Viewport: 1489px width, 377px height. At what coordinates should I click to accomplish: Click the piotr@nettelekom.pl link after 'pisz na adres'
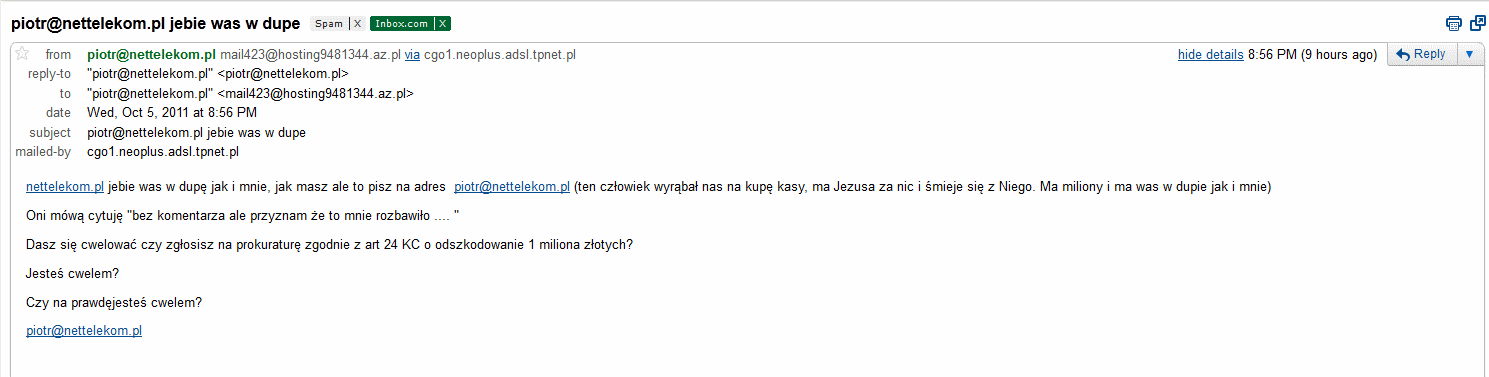point(512,187)
